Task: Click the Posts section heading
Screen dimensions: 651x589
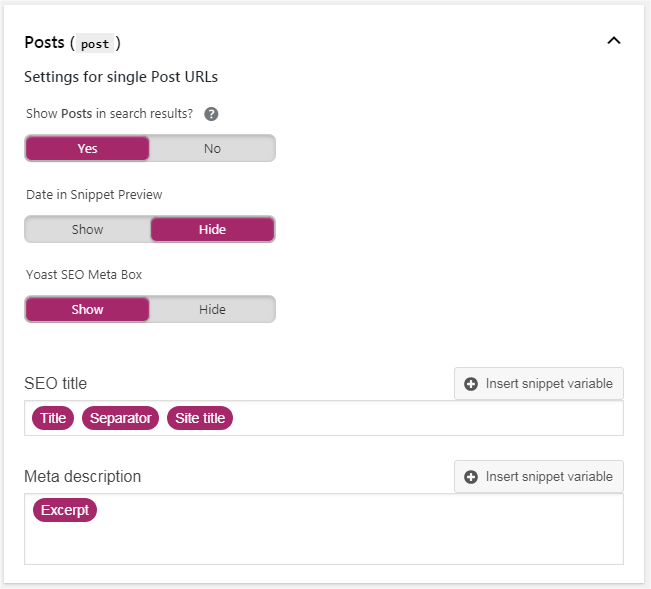Action: click(44, 43)
